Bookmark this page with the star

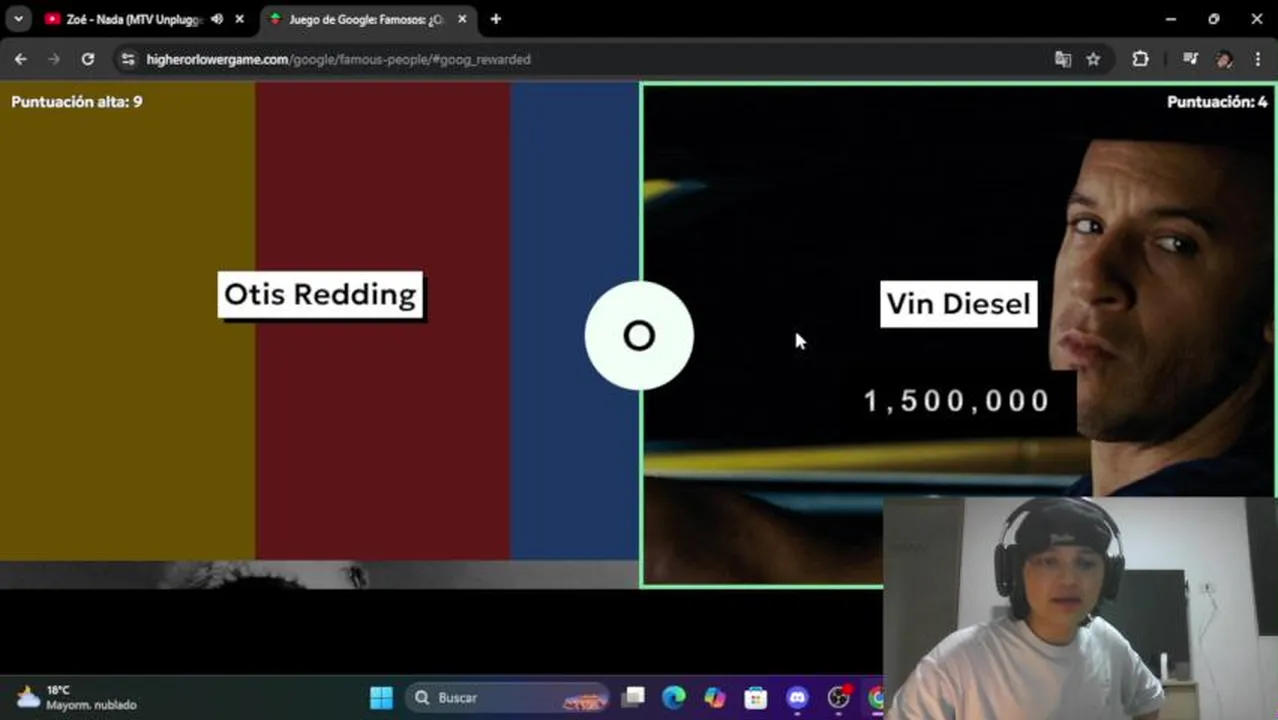[x=1093, y=59]
